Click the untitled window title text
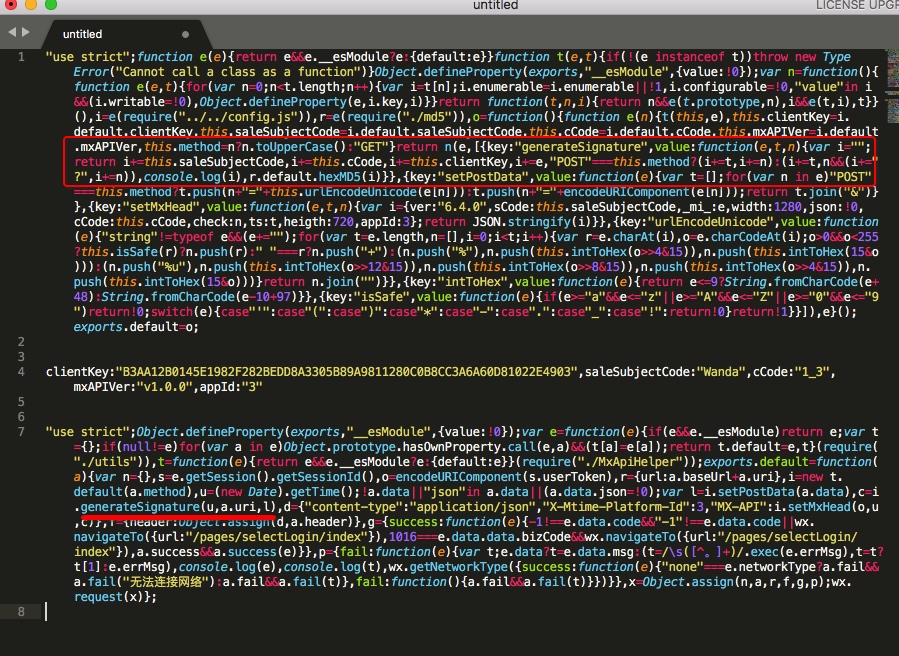Viewport: 899px width, 656px height. (x=495, y=6)
